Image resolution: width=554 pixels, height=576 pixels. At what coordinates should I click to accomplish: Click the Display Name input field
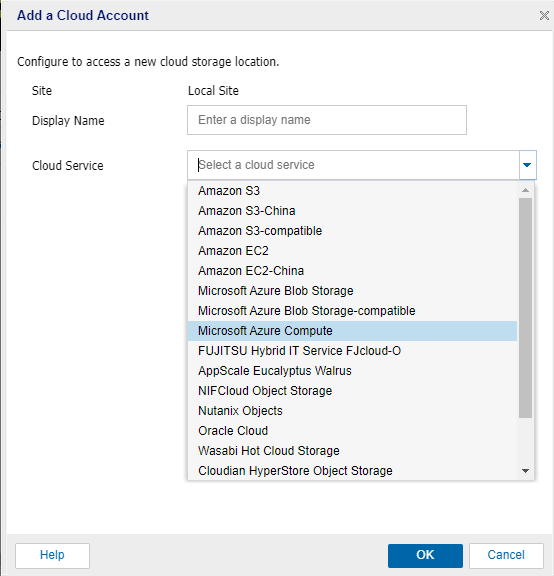[x=327, y=120]
